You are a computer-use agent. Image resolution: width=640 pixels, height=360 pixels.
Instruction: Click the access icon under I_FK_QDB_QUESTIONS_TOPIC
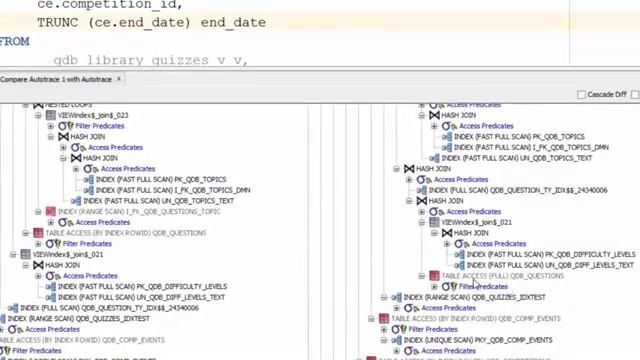click(66, 222)
